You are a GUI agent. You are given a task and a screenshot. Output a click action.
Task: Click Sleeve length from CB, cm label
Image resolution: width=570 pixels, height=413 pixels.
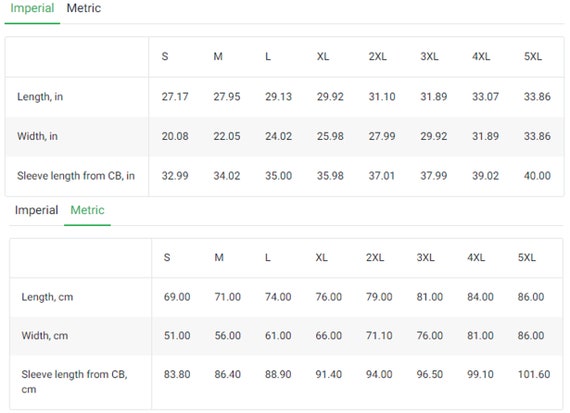(75, 382)
